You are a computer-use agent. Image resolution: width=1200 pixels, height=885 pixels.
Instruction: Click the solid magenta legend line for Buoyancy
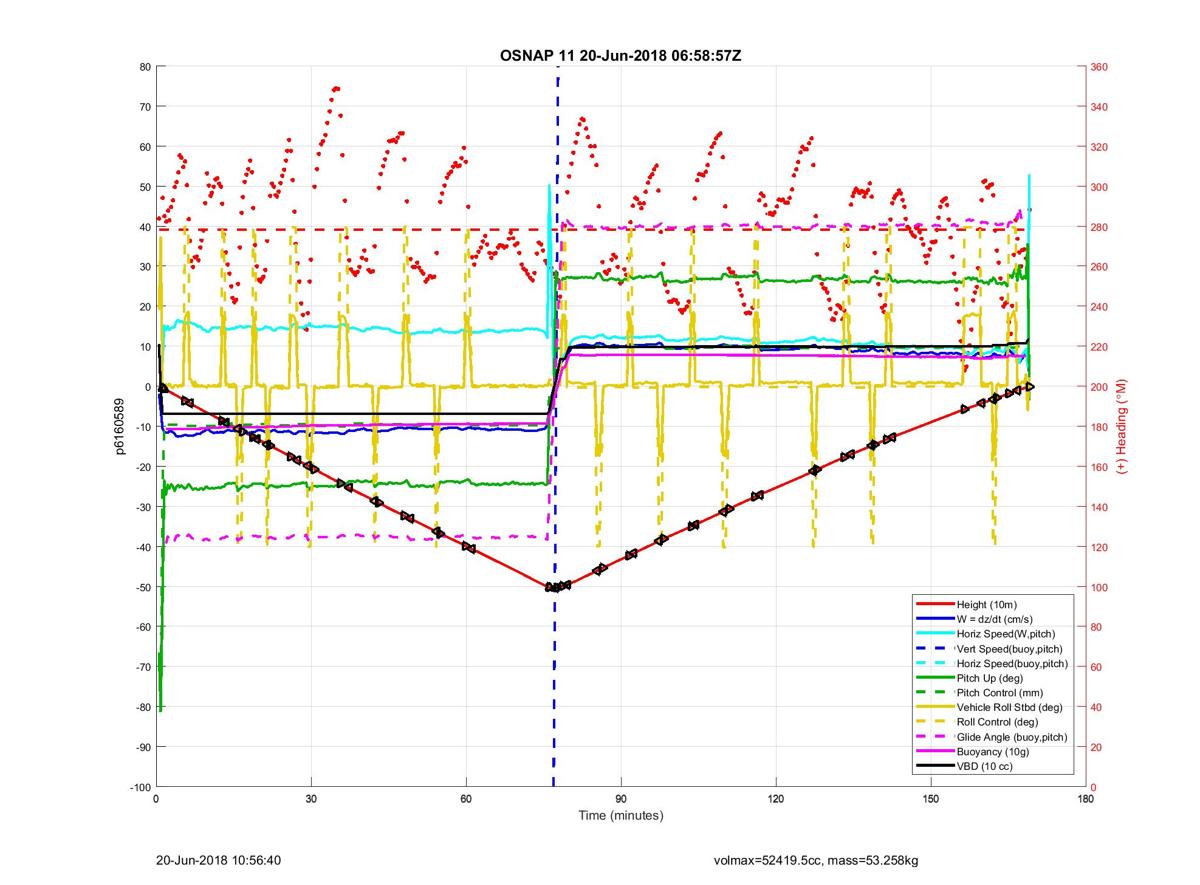click(934, 751)
